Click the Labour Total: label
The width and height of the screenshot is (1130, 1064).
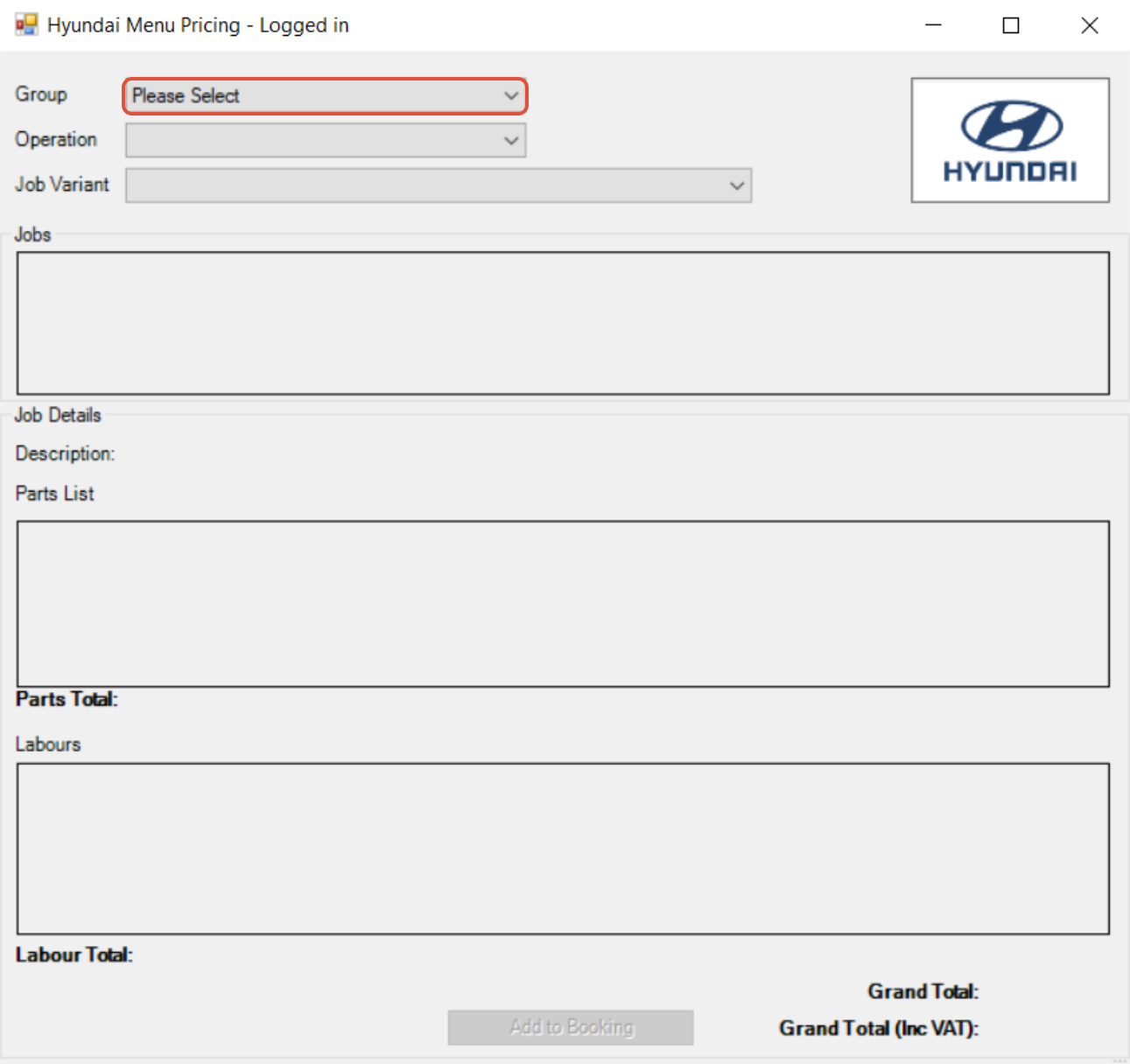pos(74,955)
